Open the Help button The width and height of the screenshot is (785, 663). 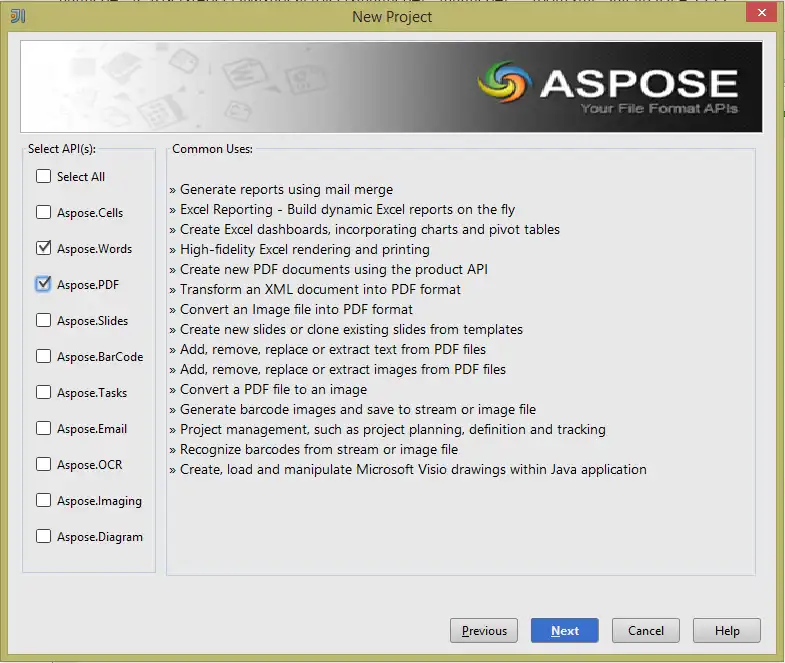pos(727,630)
